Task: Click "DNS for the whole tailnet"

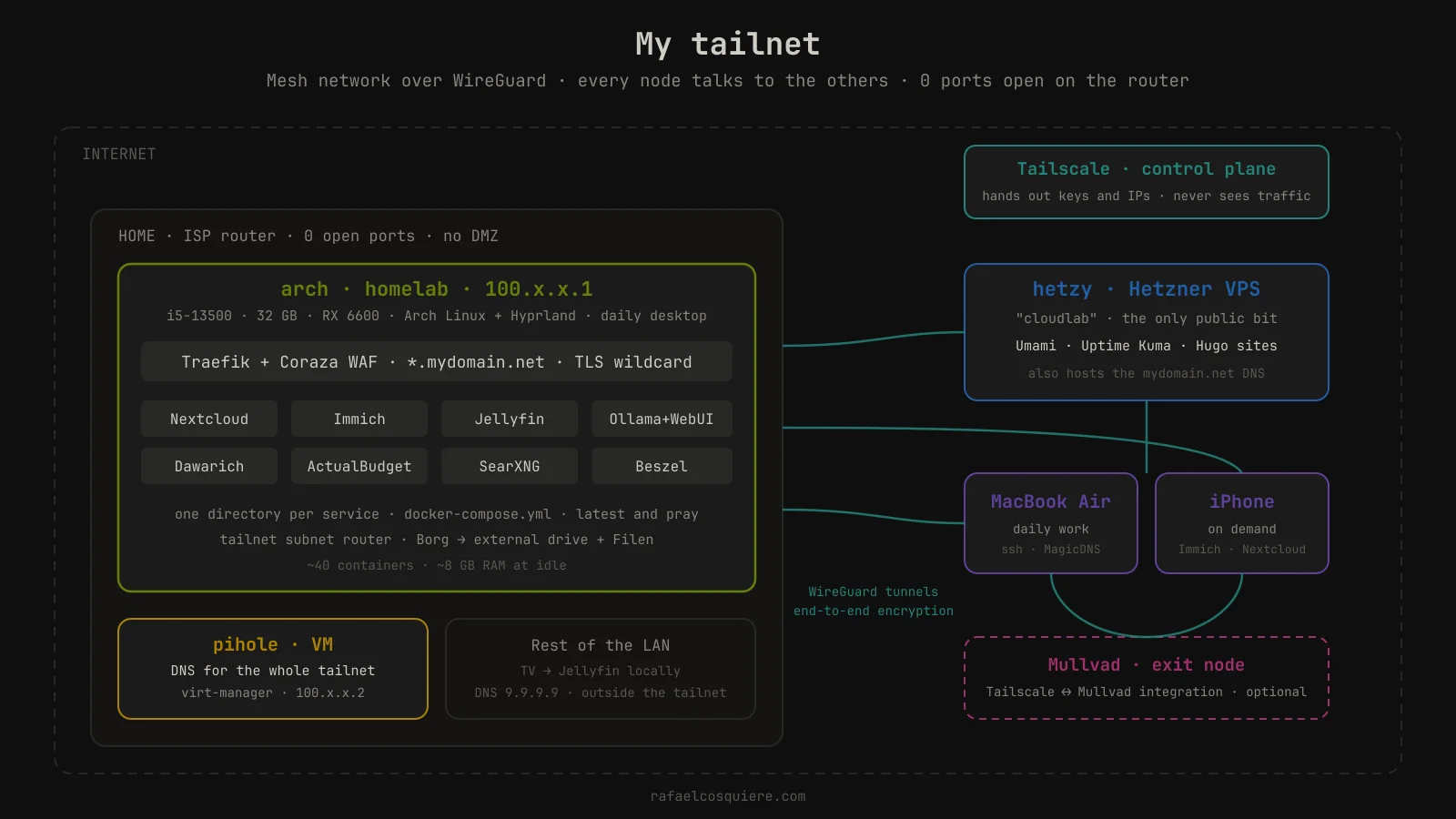Action: point(273,671)
